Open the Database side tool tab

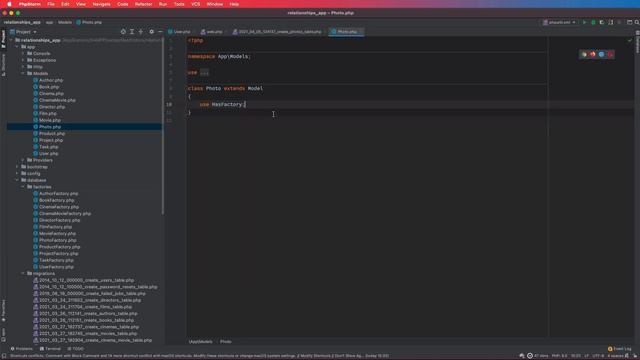(x=637, y=42)
